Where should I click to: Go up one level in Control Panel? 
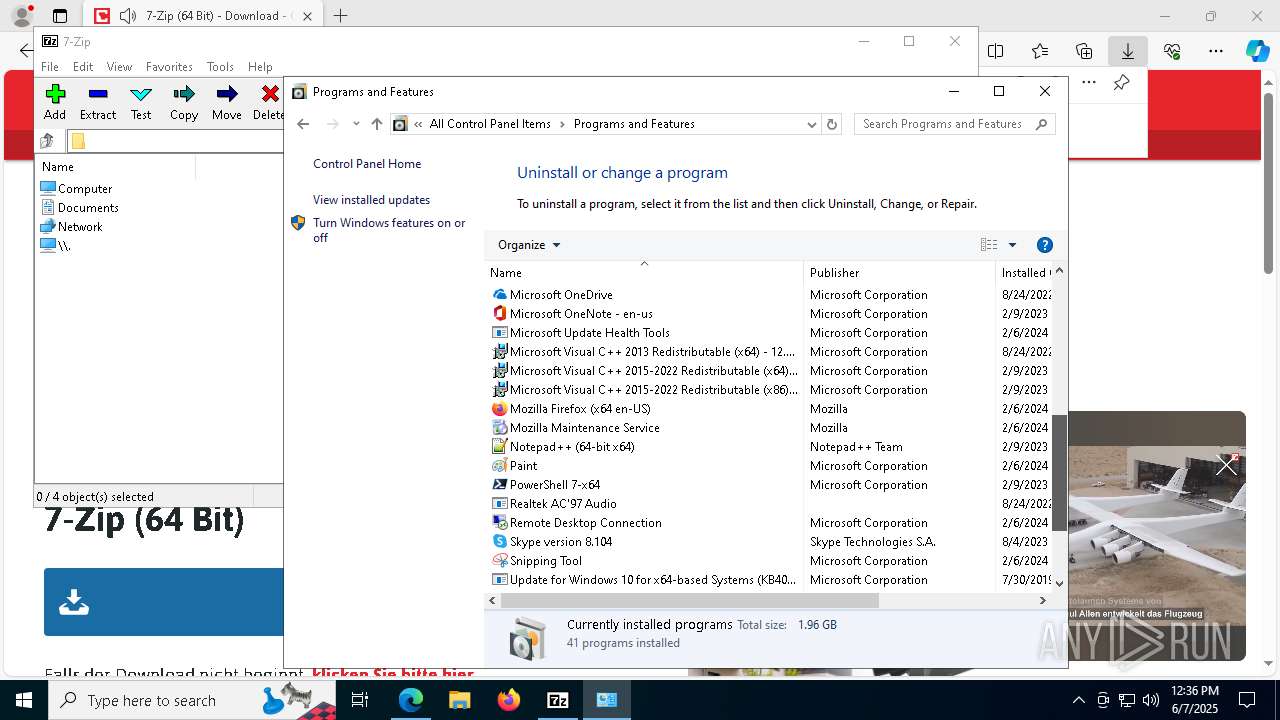pos(377,124)
